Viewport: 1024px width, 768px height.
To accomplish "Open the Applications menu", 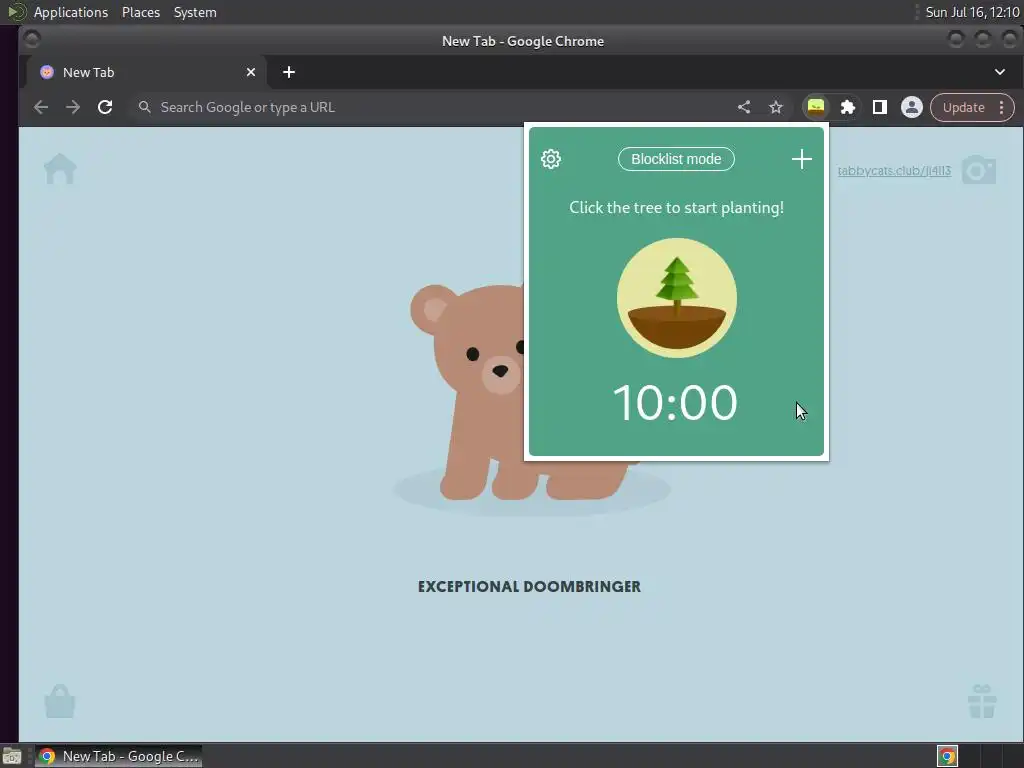I will (71, 12).
